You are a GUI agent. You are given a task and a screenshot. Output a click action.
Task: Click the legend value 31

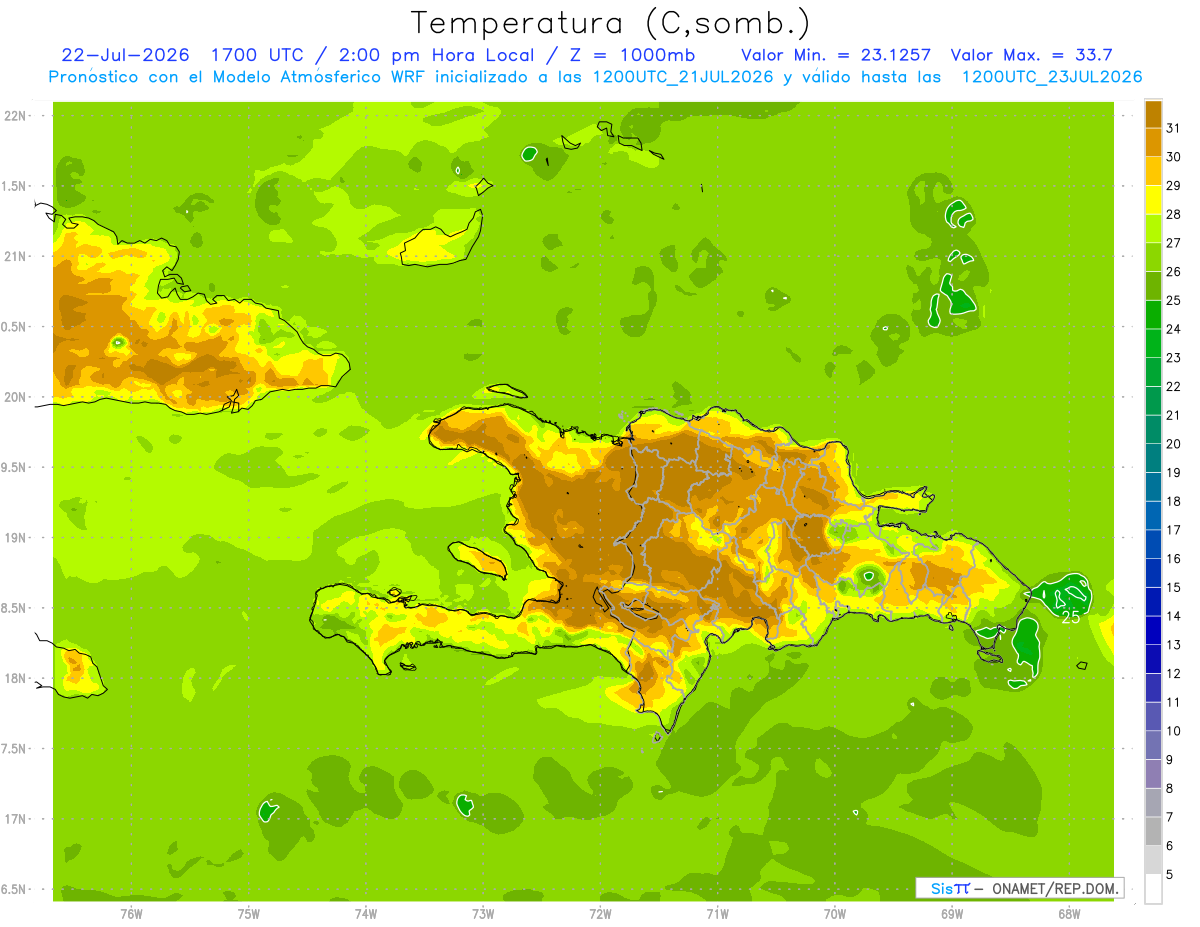point(1174,128)
